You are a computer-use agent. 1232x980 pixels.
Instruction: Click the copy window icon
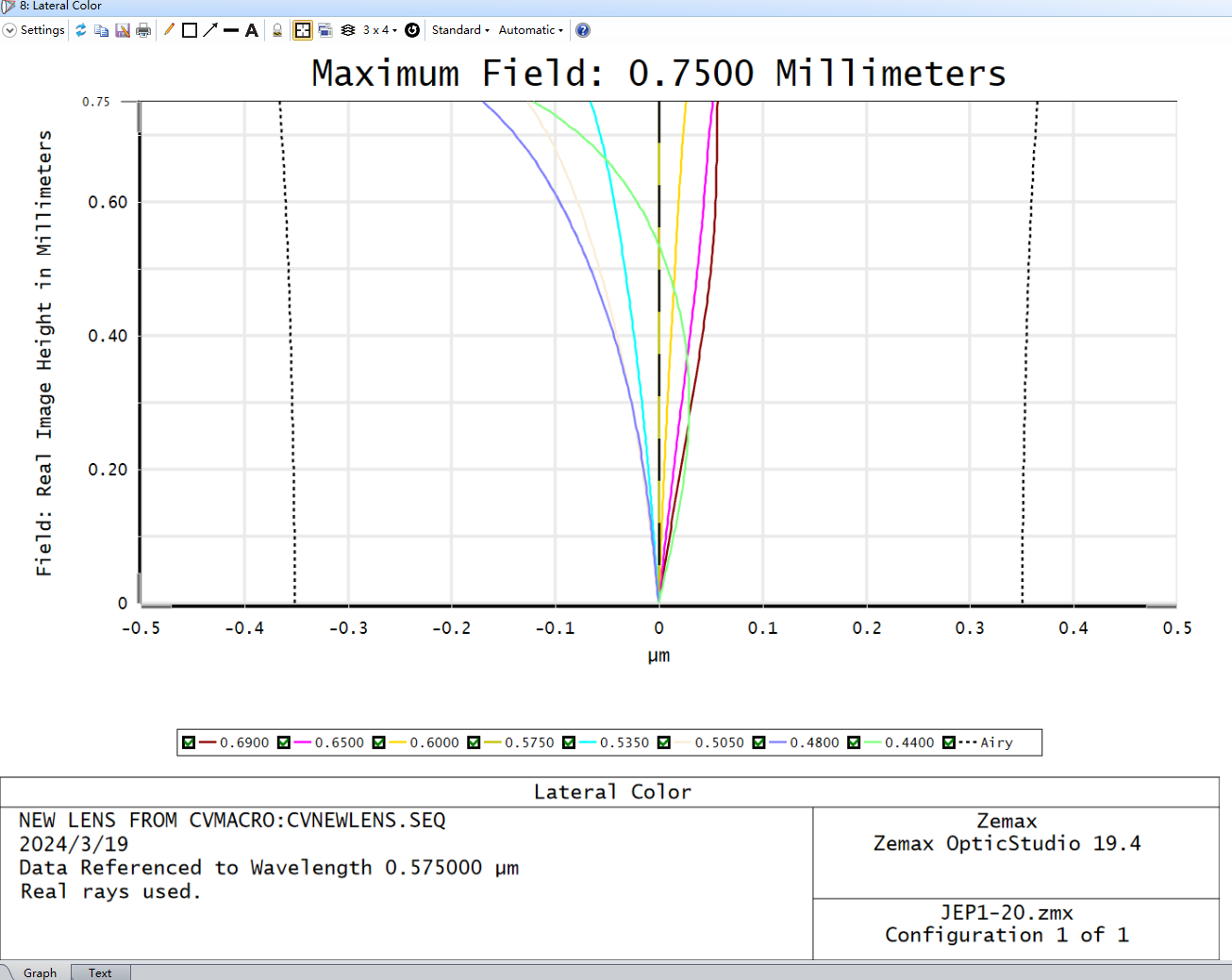pyautogui.click(x=101, y=30)
